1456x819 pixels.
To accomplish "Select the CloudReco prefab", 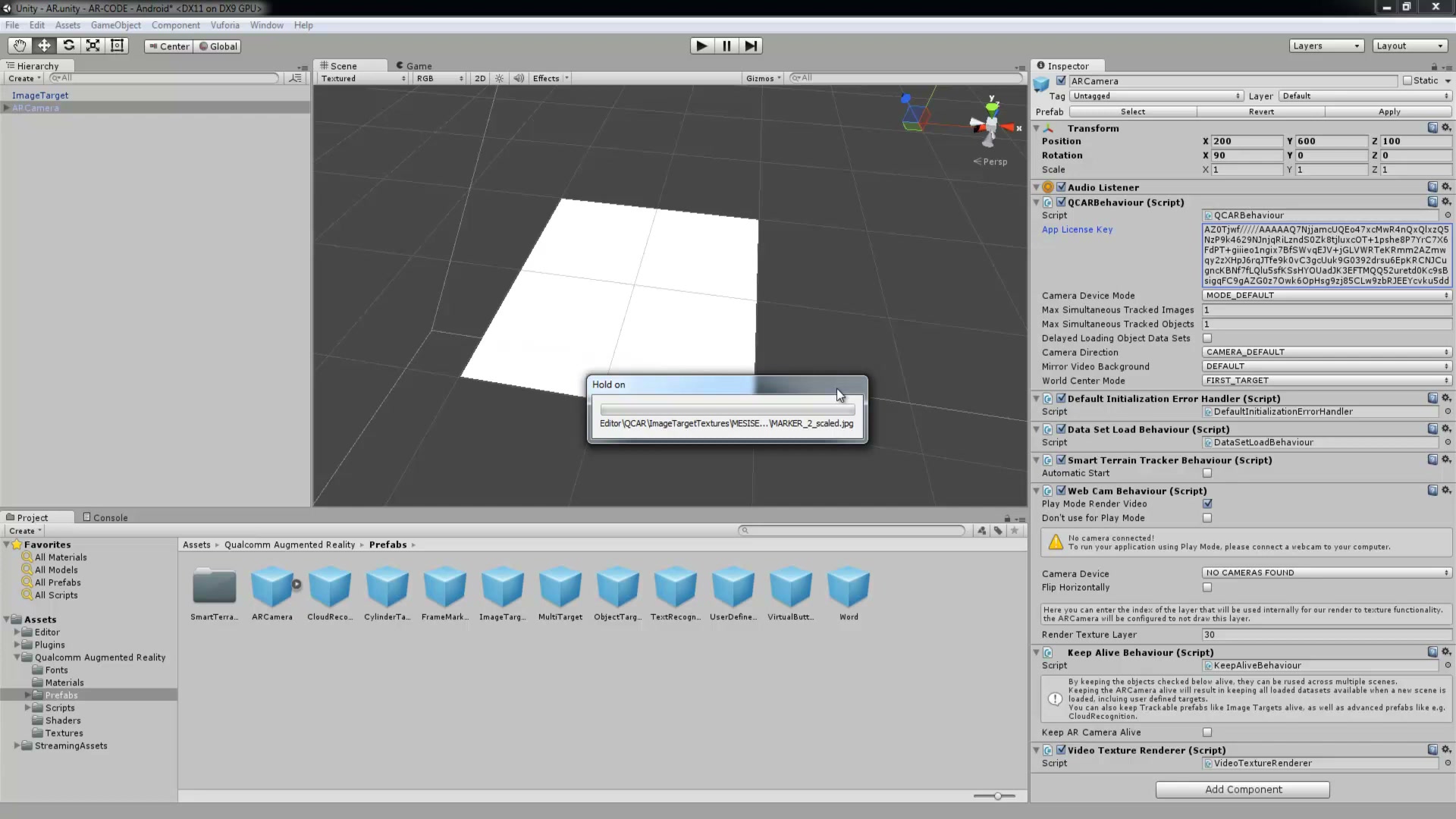I will point(330,594).
